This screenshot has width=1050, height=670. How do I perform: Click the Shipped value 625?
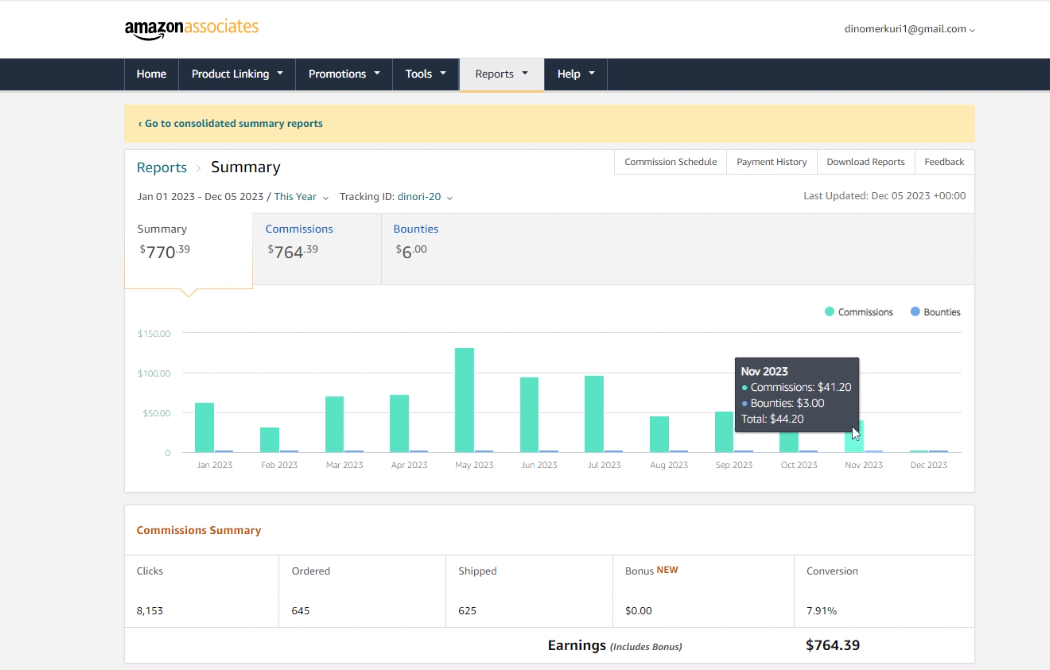467,611
